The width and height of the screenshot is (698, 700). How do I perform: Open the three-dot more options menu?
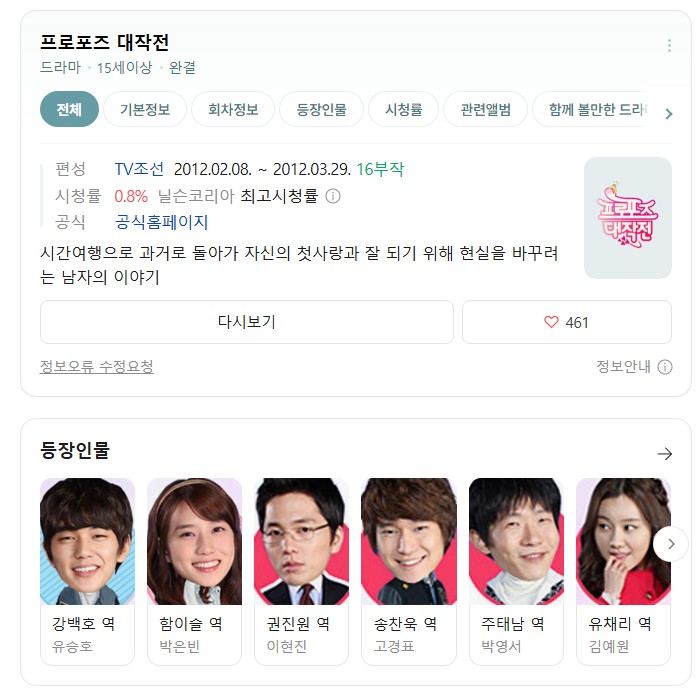(x=669, y=46)
